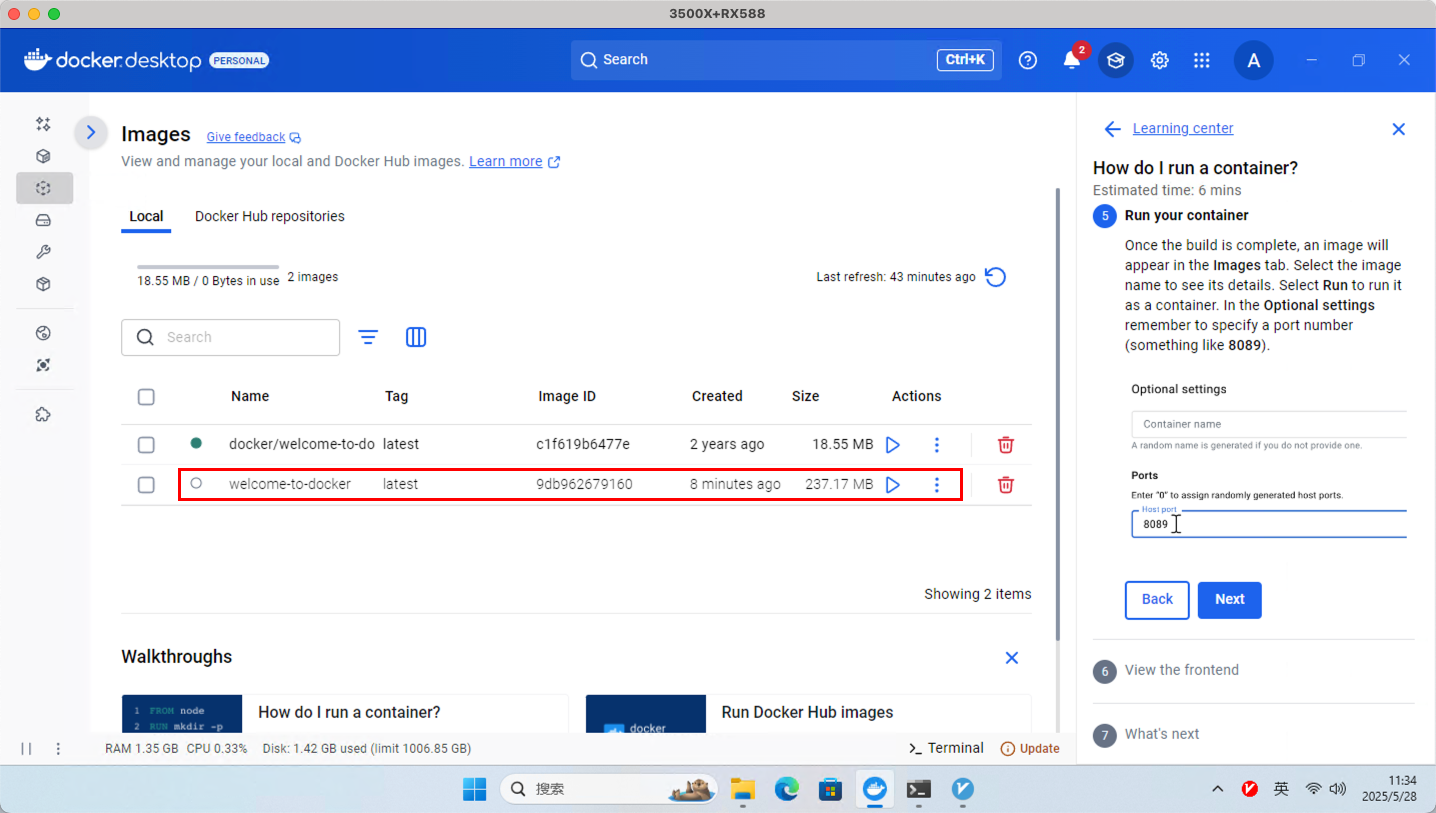Select all images with the header checkbox
The width and height of the screenshot is (1436, 813).
pyautogui.click(x=146, y=397)
